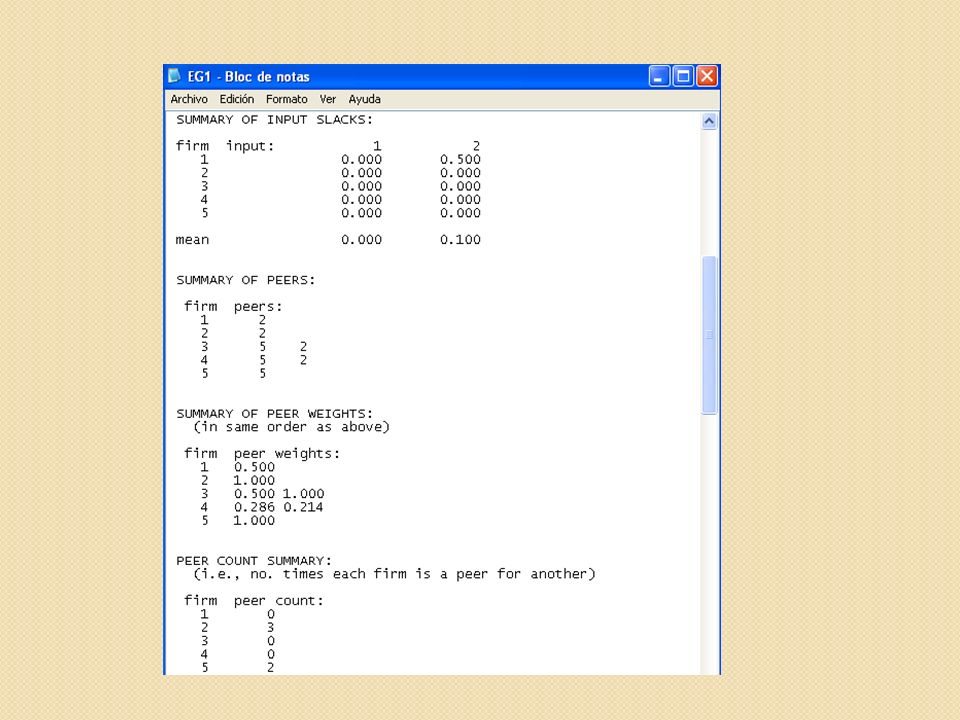
Task: Click peer weight 0.500 for firm 1
Action: (254, 467)
